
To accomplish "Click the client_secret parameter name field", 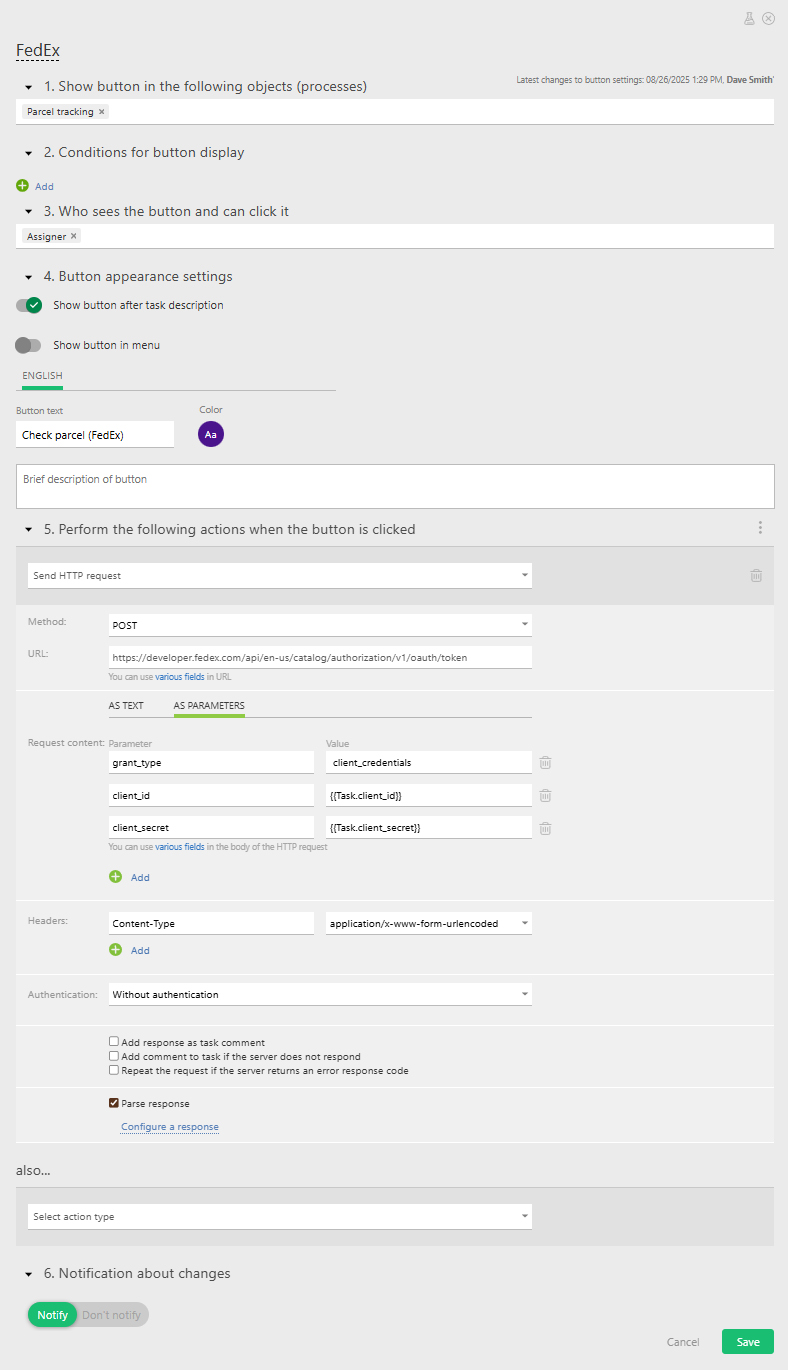I will (211, 828).
